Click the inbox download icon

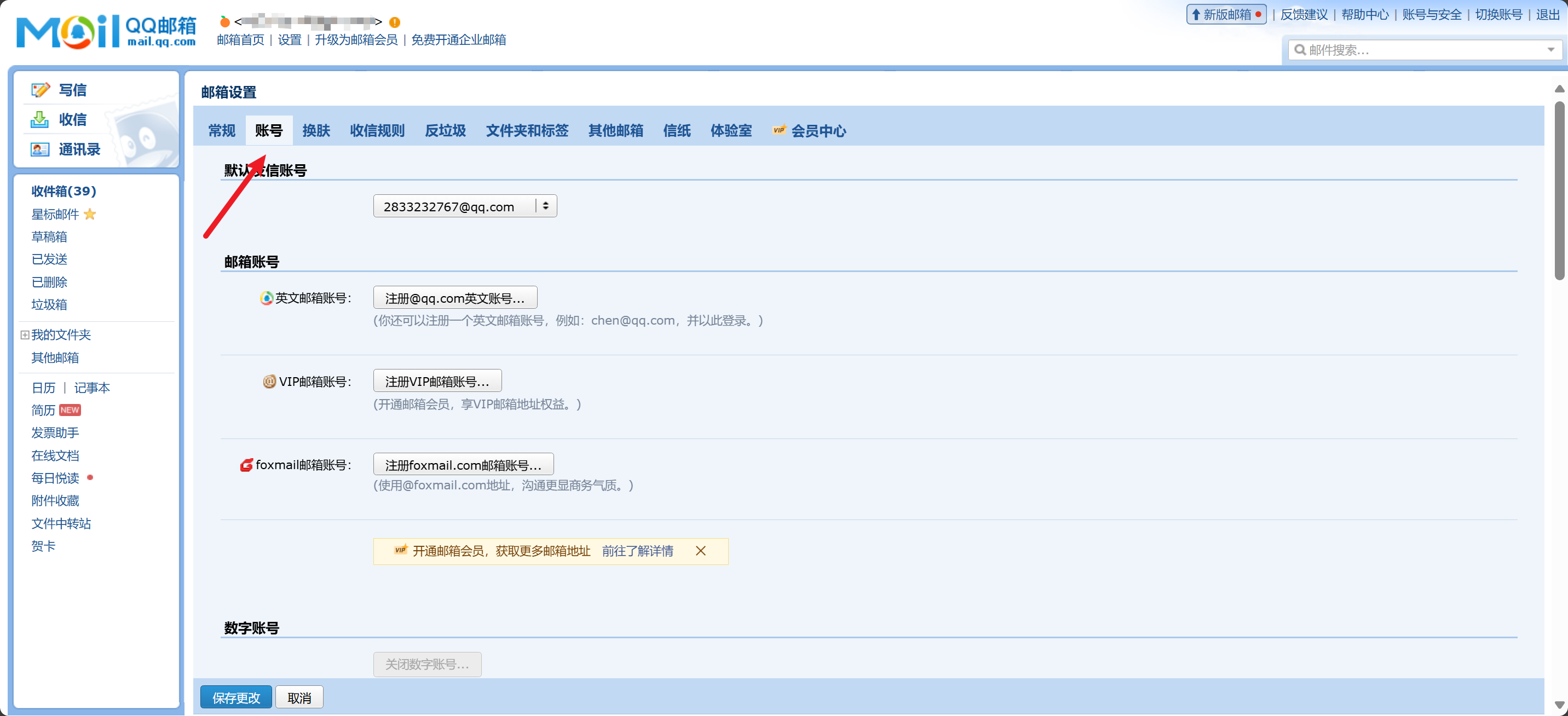39,119
